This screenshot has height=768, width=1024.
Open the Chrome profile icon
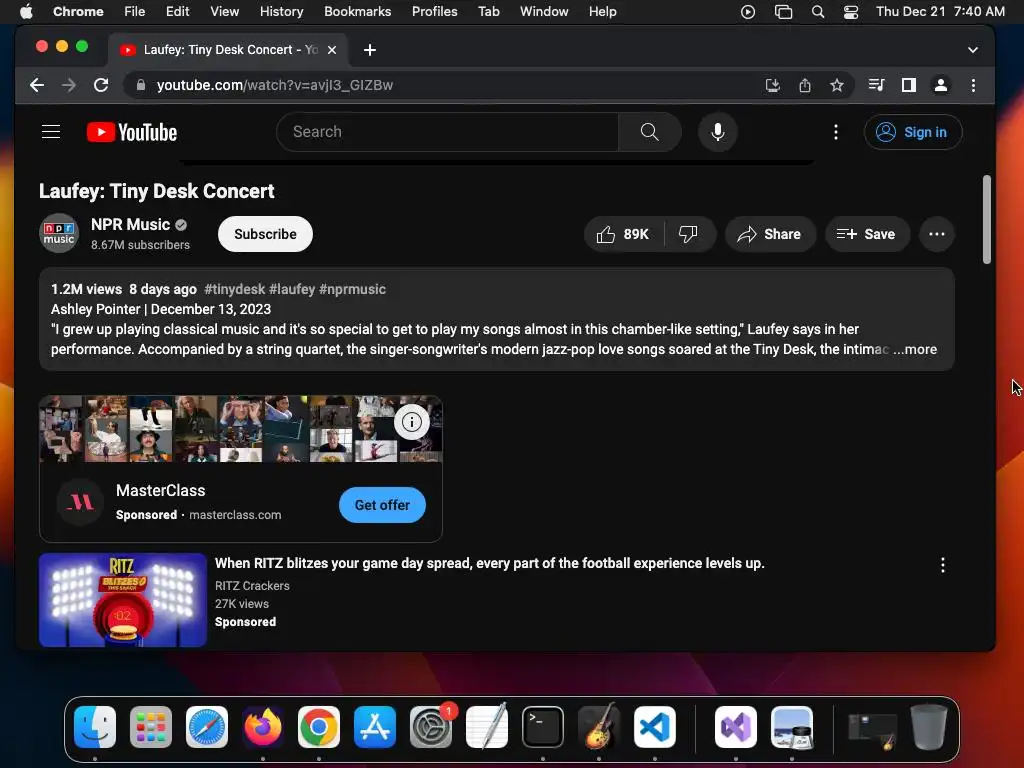point(940,85)
